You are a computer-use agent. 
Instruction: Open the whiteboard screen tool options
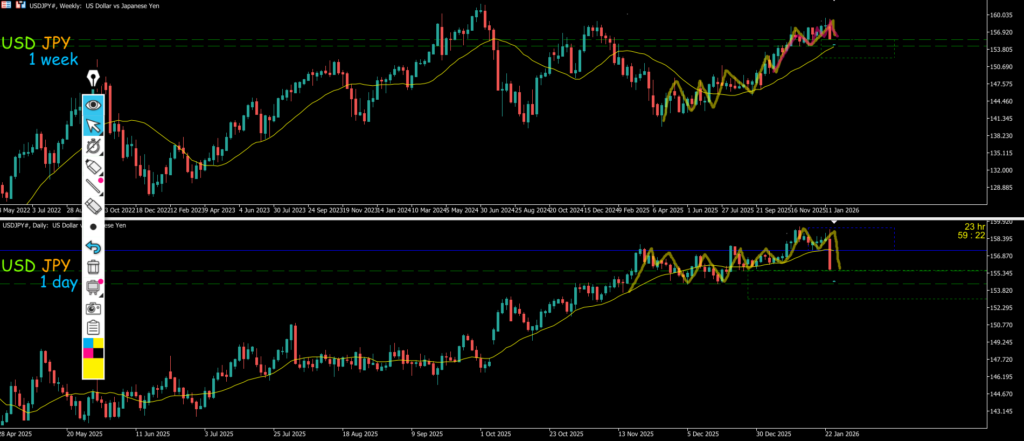click(x=93, y=288)
